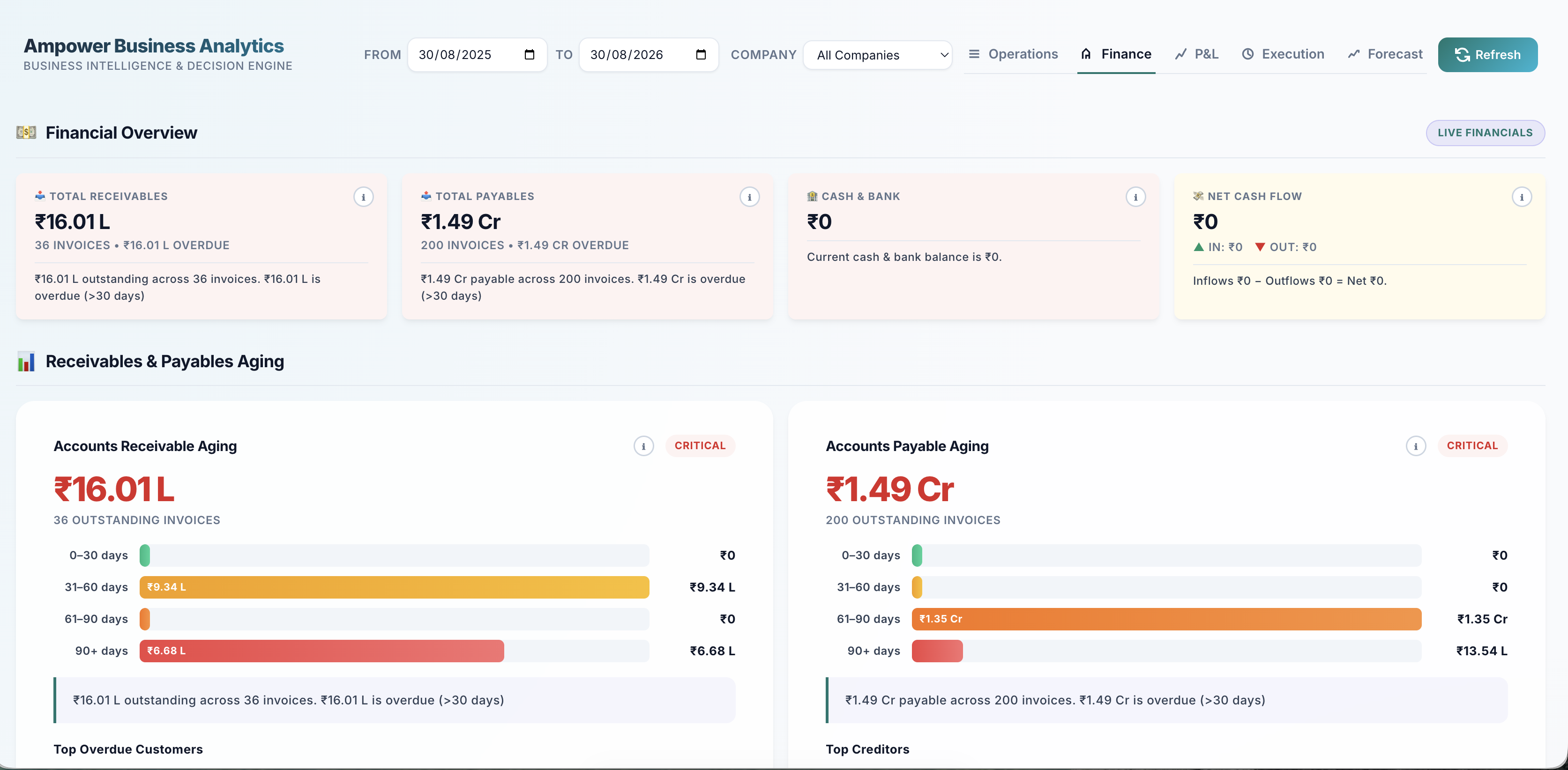Click info icon beside Accounts Payable Aging
Screen dimensions: 1568x770
[1415, 446]
